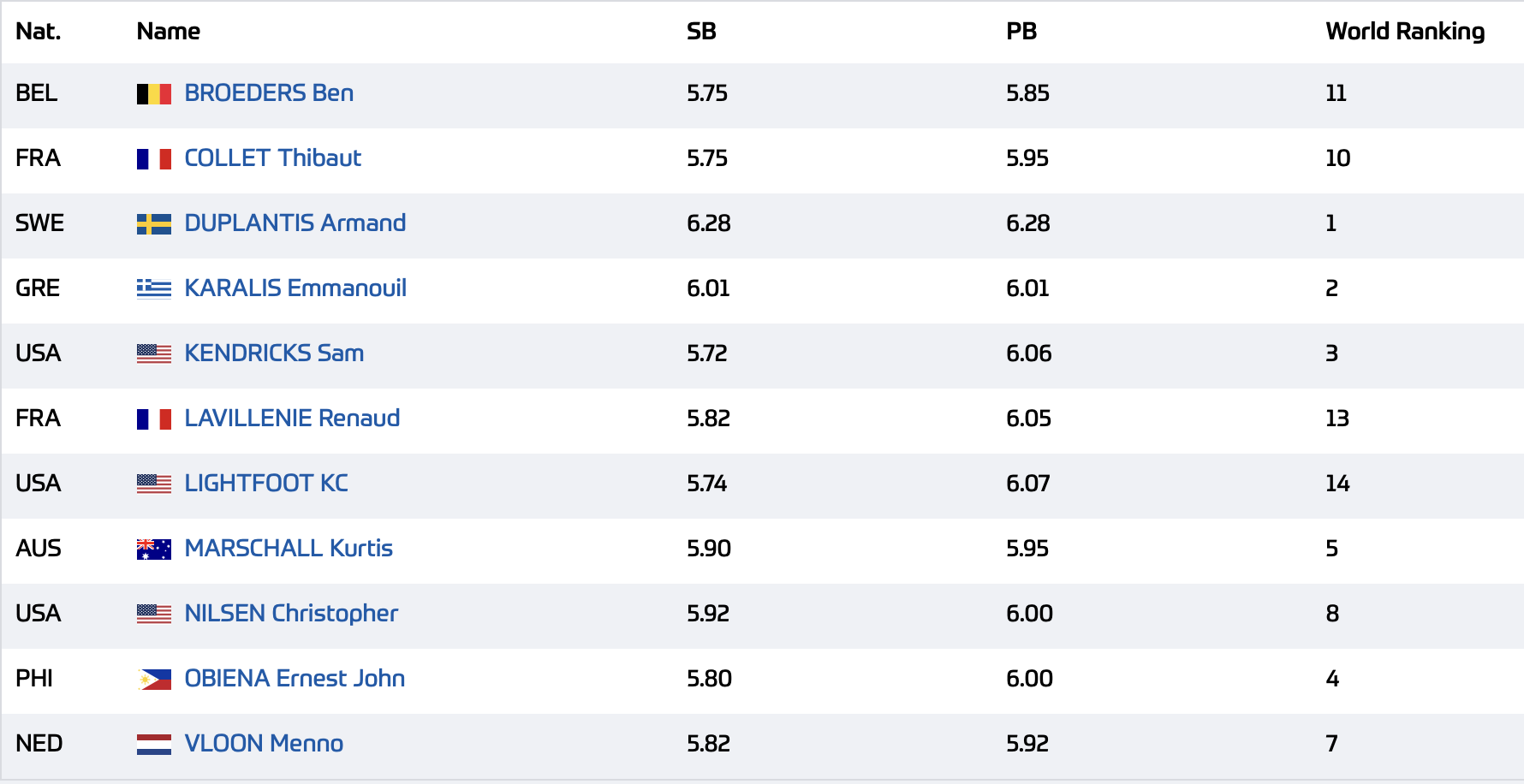Click the French flag next to LAVILLENIE
Screen dimensions: 1524x784
point(154,419)
